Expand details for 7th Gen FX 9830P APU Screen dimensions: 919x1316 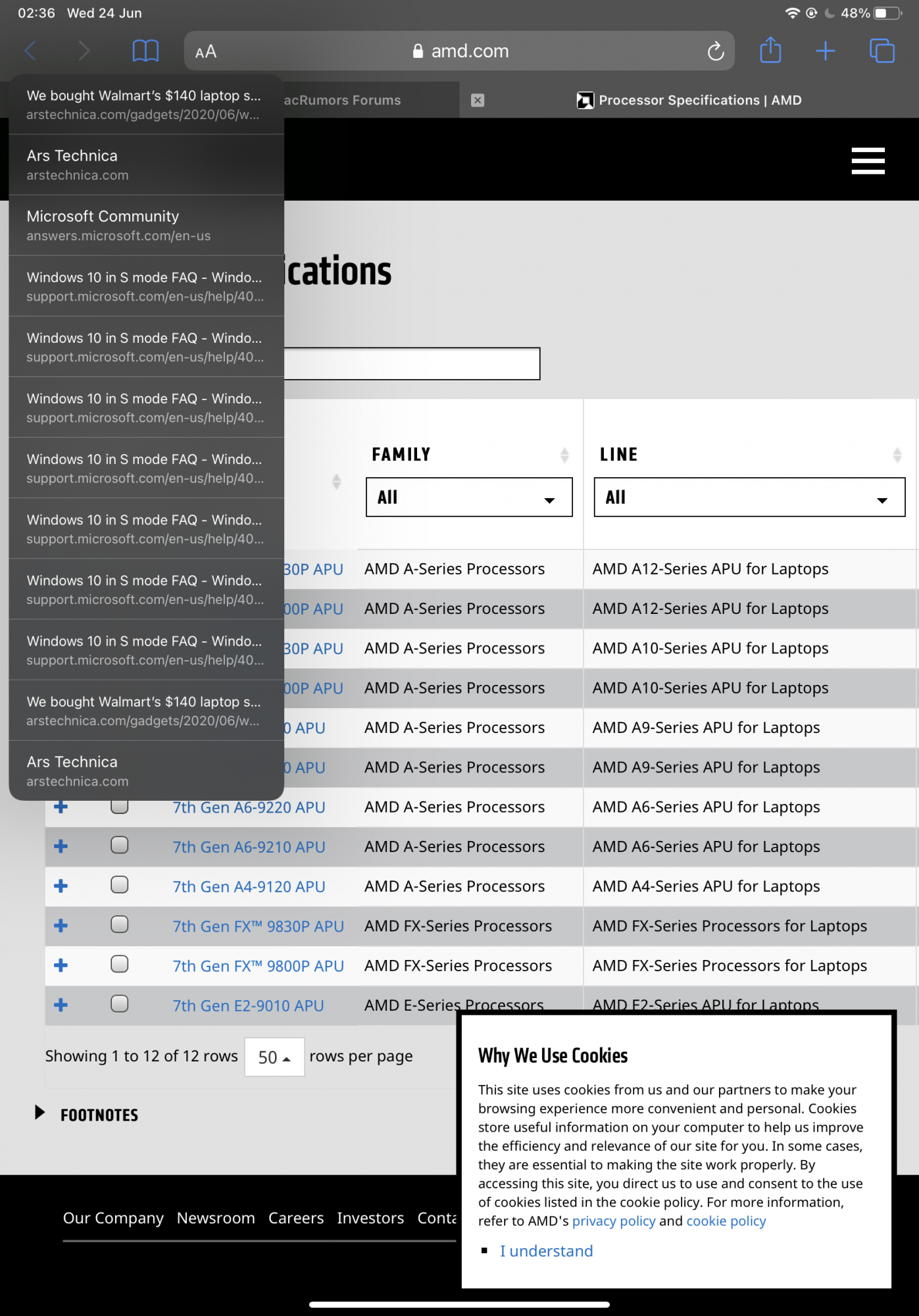tap(61, 926)
